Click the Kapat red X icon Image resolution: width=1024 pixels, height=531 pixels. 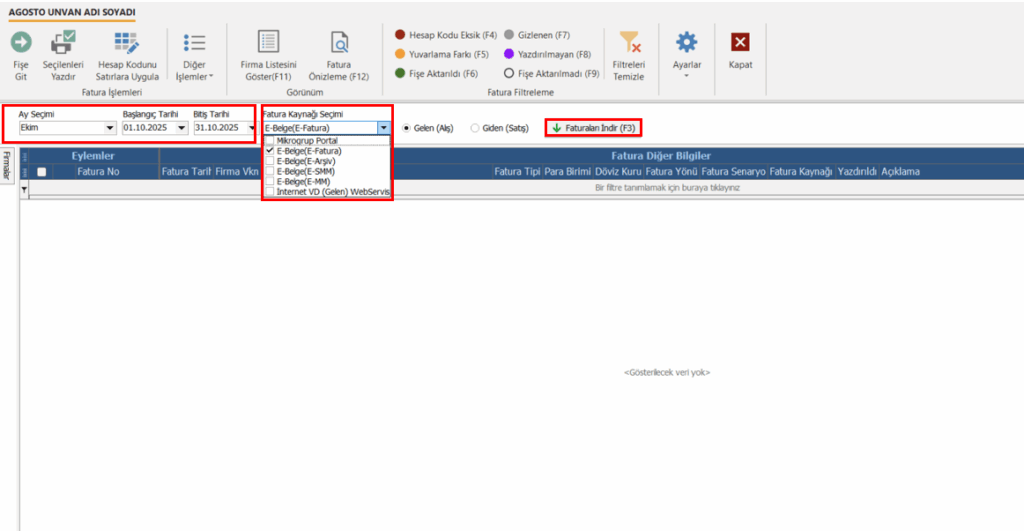(x=740, y=42)
